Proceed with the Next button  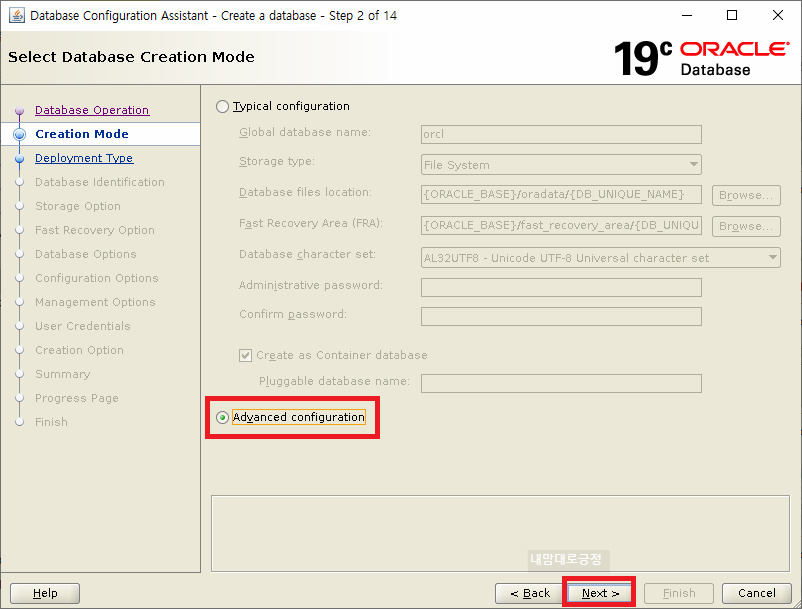click(x=599, y=593)
